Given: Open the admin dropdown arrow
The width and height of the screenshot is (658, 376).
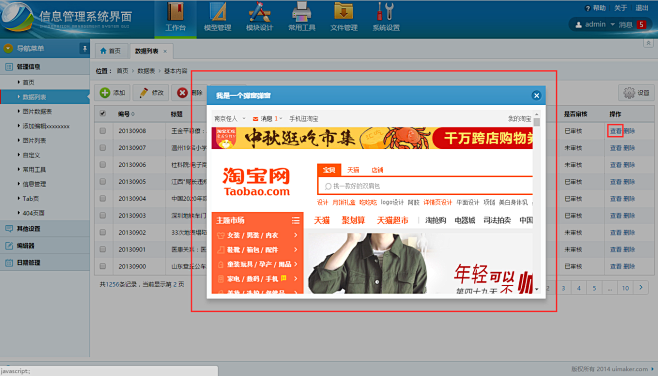Looking at the screenshot, I should 612,24.
